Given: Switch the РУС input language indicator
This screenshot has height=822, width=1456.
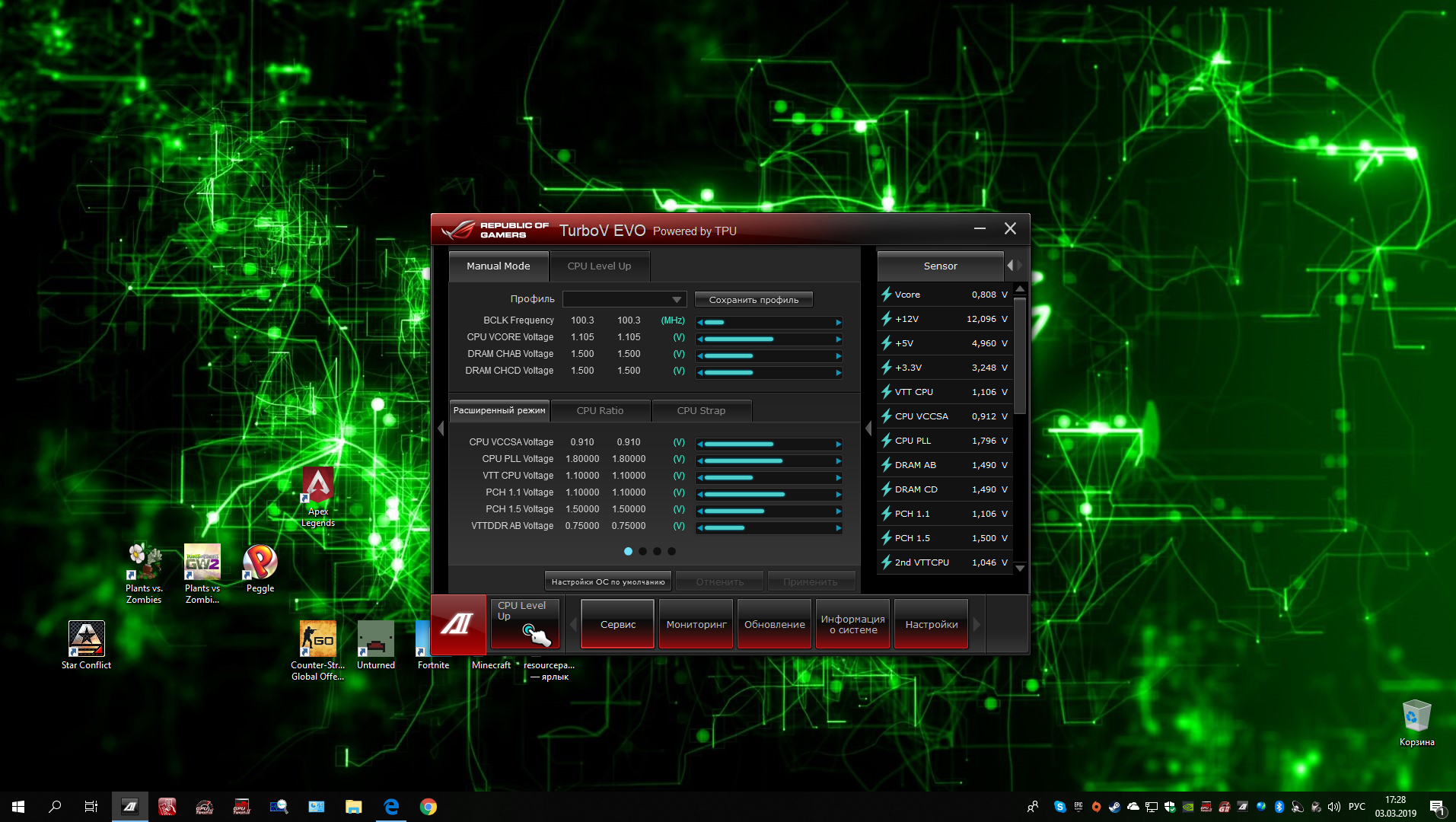Looking at the screenshot, I should tap(1356, 807).
